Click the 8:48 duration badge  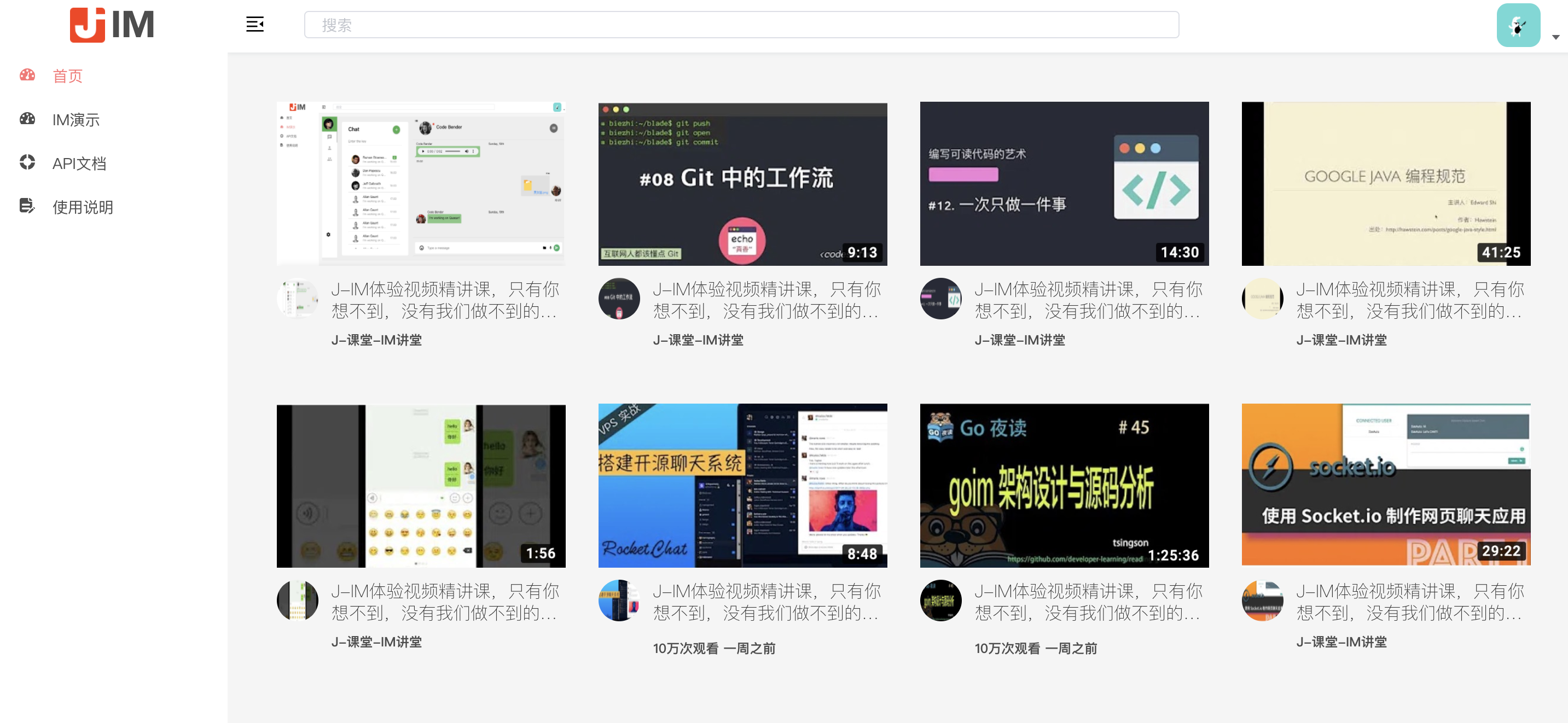[x=862, y=554]
